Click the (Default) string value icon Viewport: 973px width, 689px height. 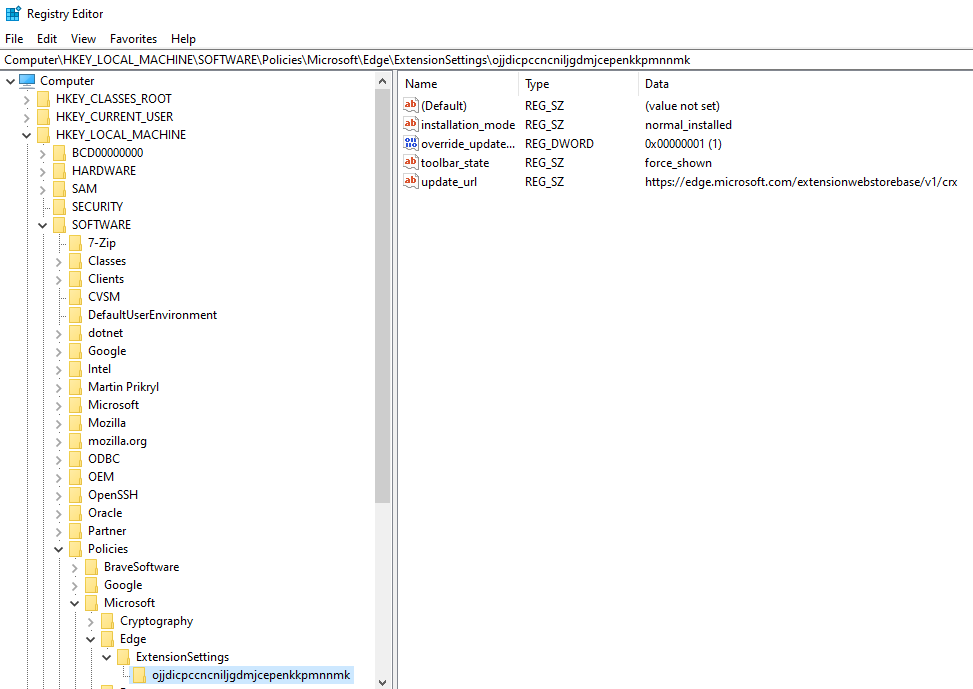(411, 106)
